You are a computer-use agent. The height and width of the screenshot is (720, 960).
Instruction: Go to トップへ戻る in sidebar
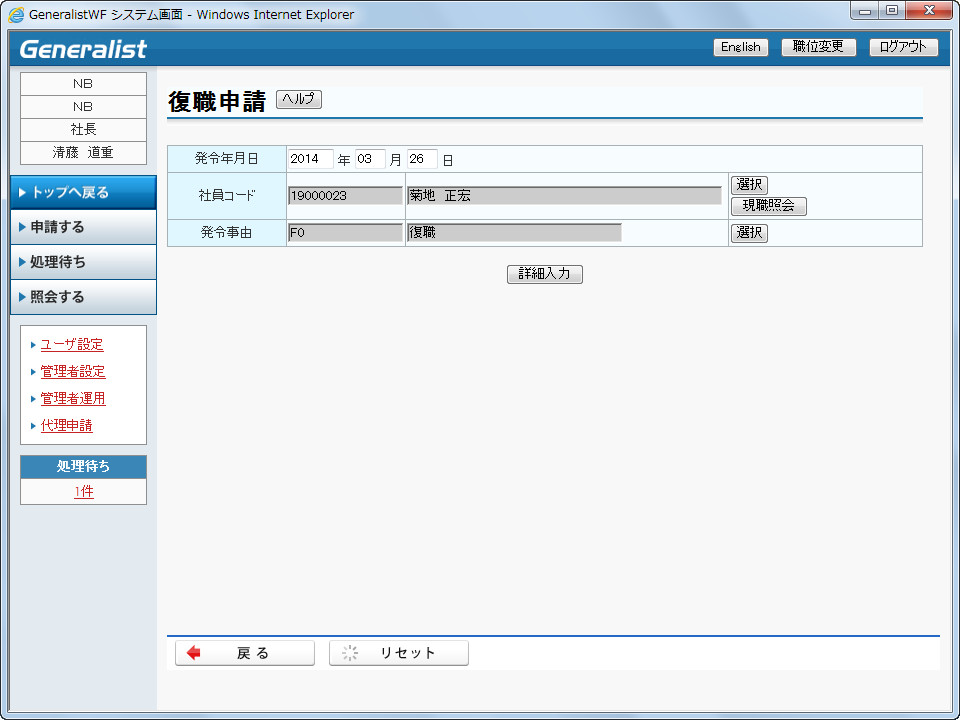tap(83, 192)
